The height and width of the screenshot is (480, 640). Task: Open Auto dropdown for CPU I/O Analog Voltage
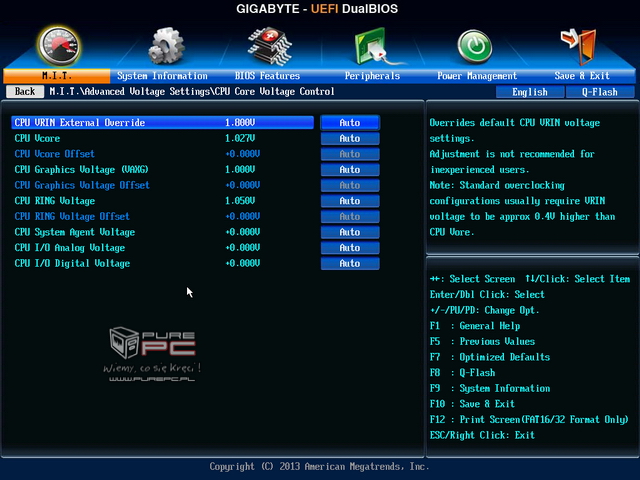tap(350, 248)
